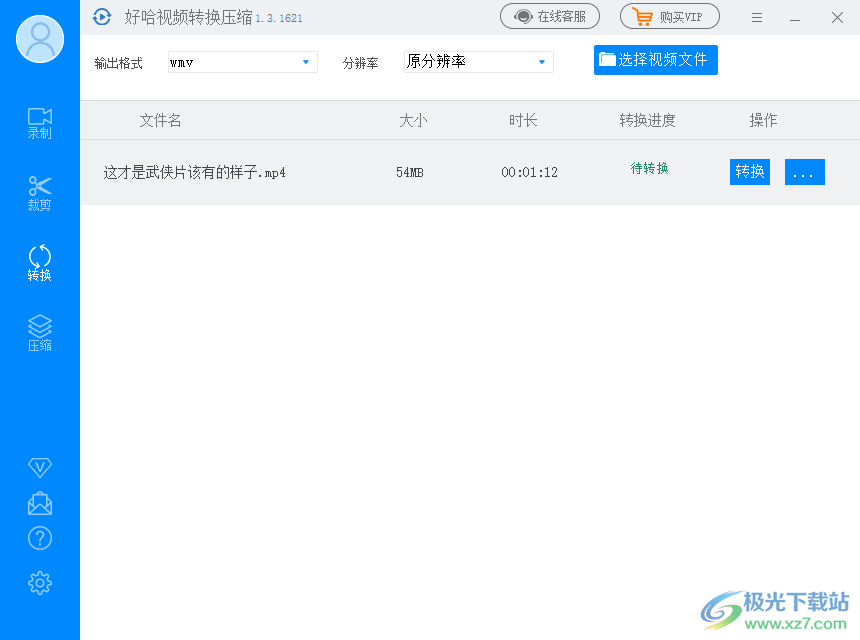860x640 pixels.
Task: Open the help question mark icon
Action: (x=39, y=539)
